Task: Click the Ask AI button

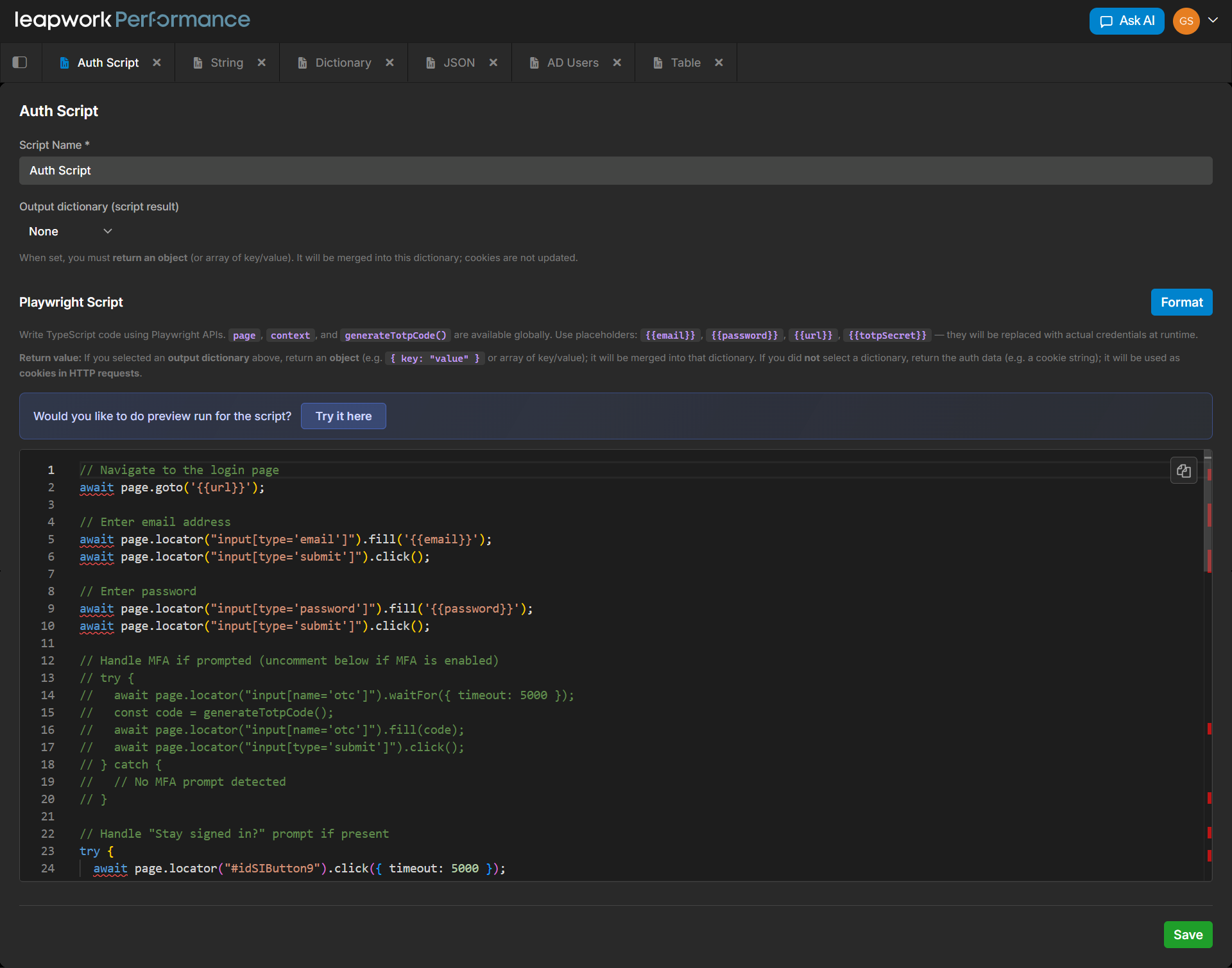Action: [x=1126, y=21]
